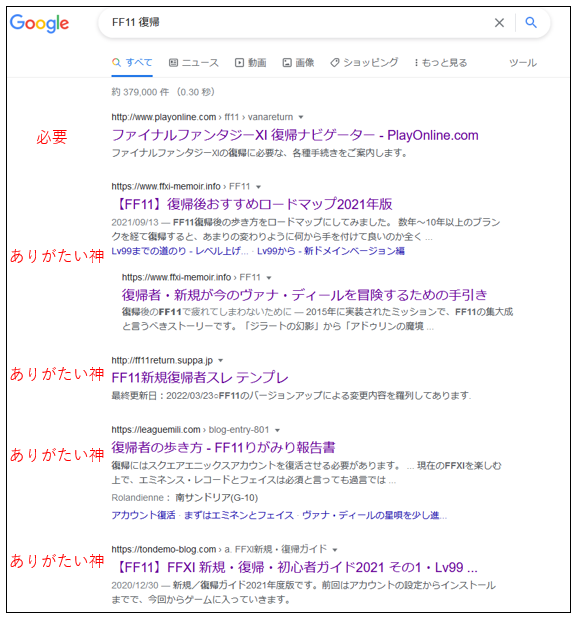Open 復帰後おすすめロードマップ2021年版 result
The width and height of the screenshot is (573, 628).
click(252, 204)
